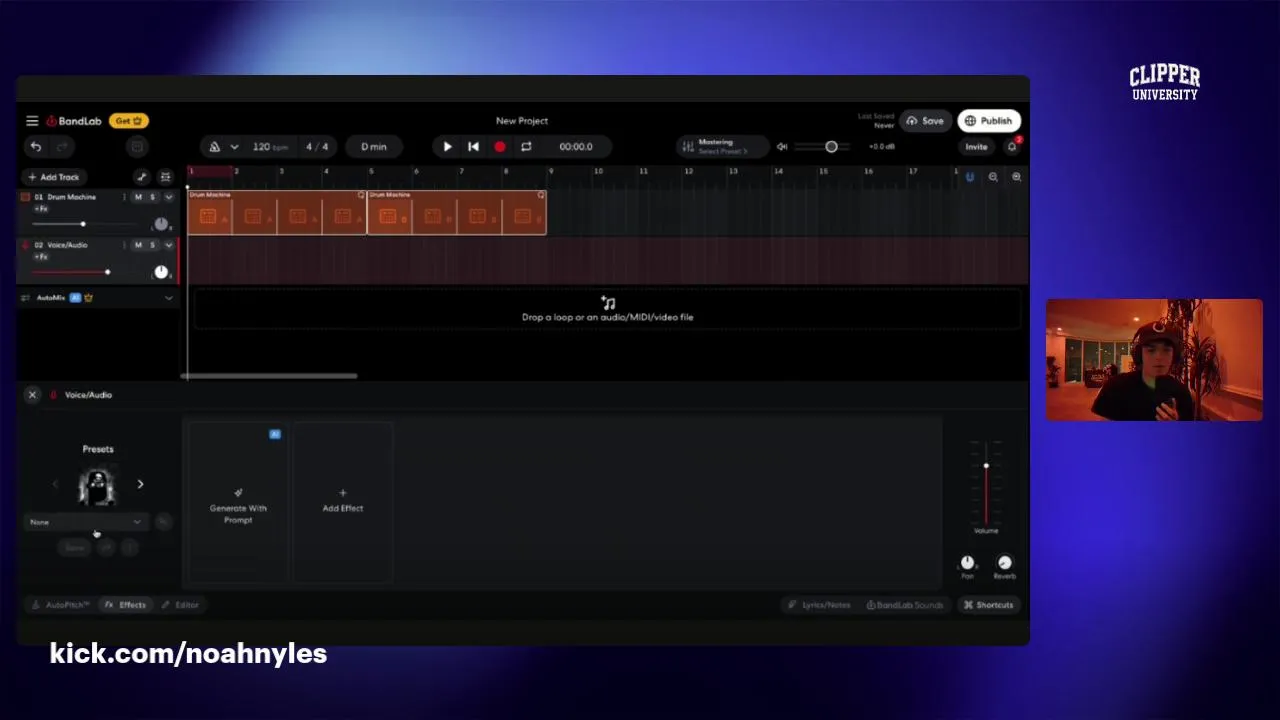The width and height of the screenshot is (1280, 720).
Task: Click the BandLab logo
Action: pyautogui.click(x=74, y=121)
